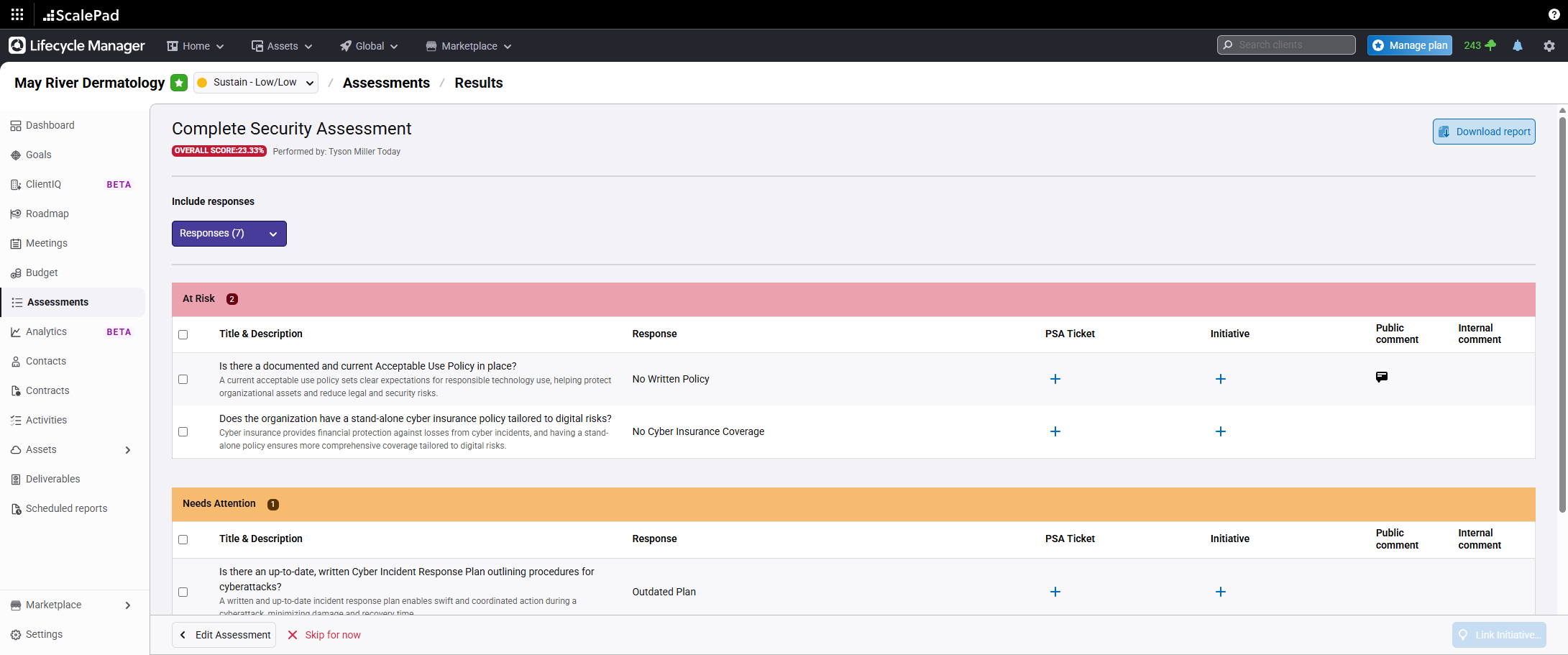Viewport: 1568px width, 655px height.
Task: Check the No Written Policy row checkbox
Action: click(183, 379)
